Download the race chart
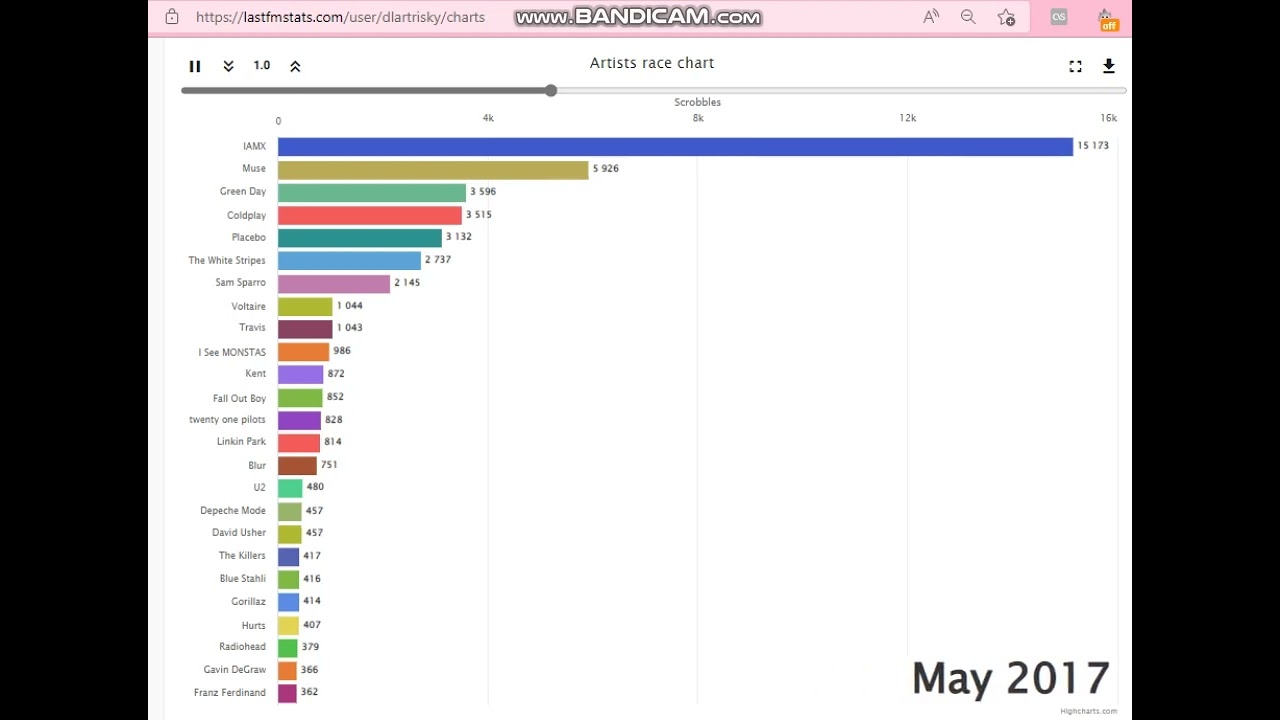This screenshot has width=1280, height=720. click(1109, 66)
